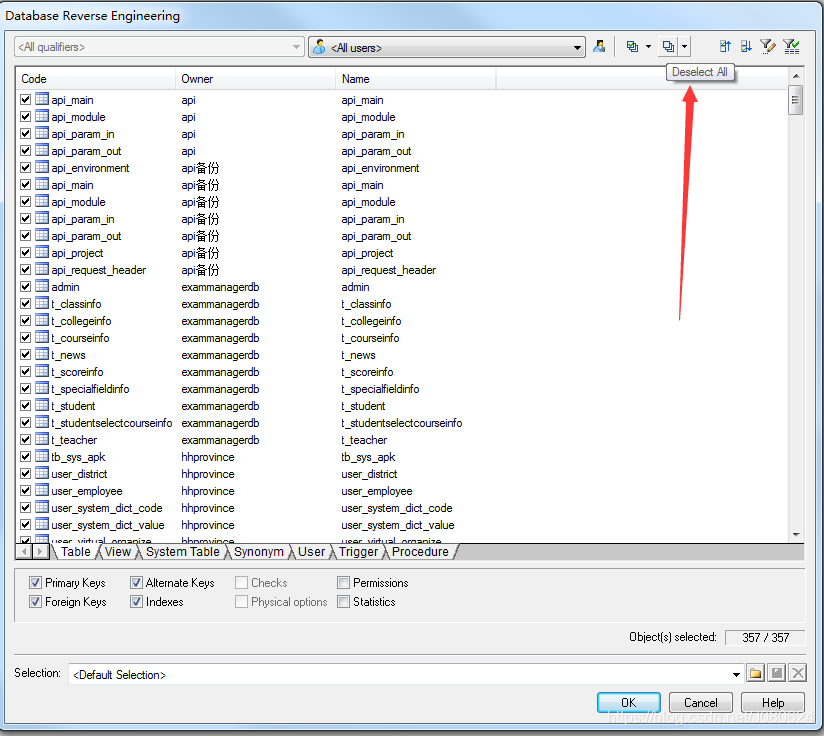Switch to the Table tab
This screenshot has width=824, height=736.
point(76,552)
